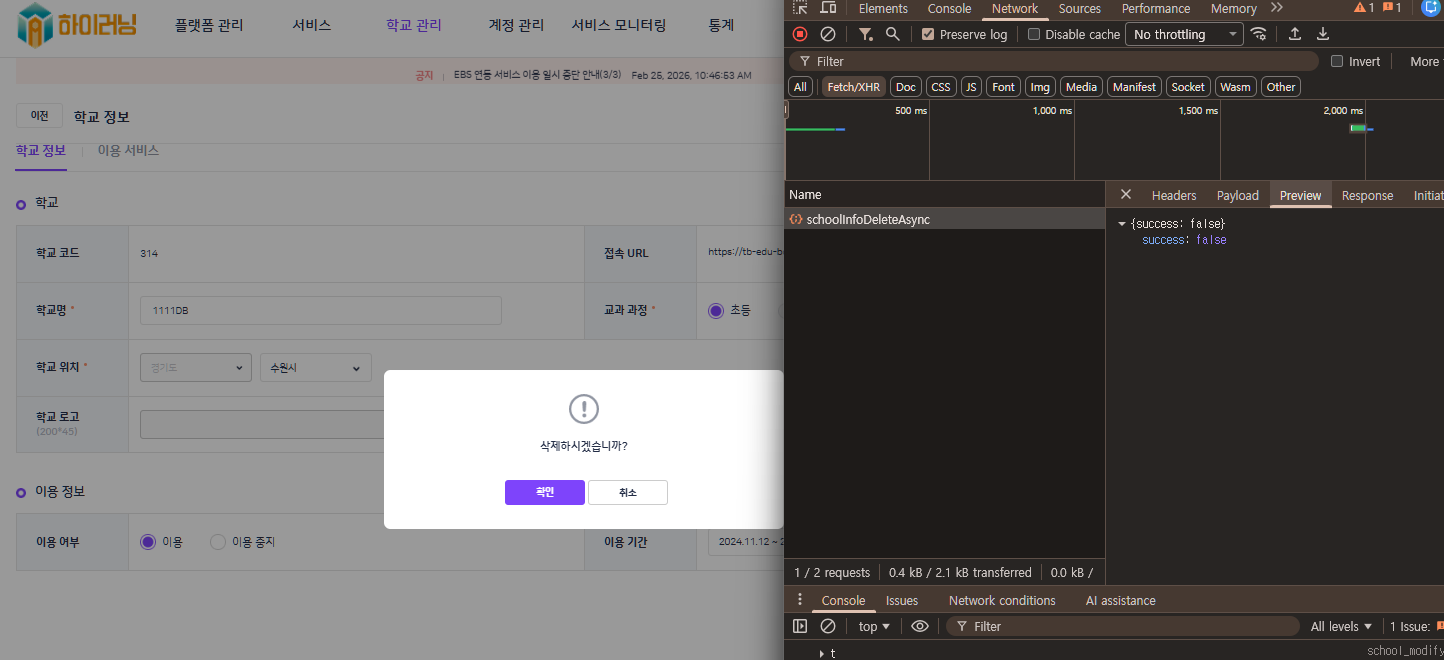Show console sidebar panel icon
1444x660 pixels.
click(x=800, y=626)
